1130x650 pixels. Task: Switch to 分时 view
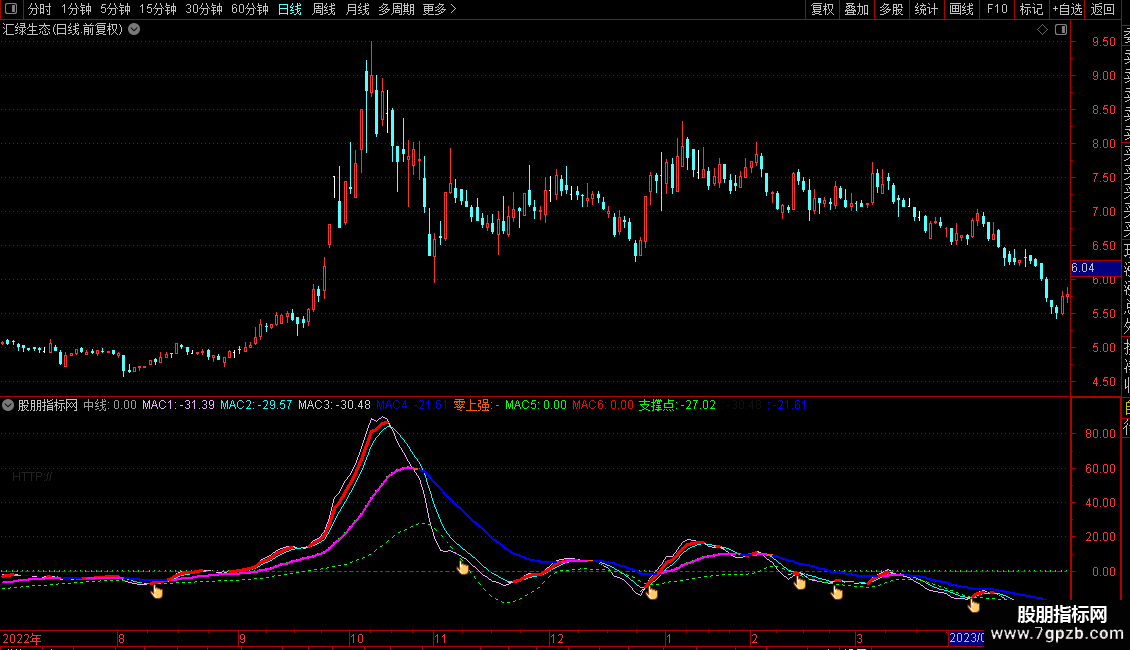[x=40, y=9]
